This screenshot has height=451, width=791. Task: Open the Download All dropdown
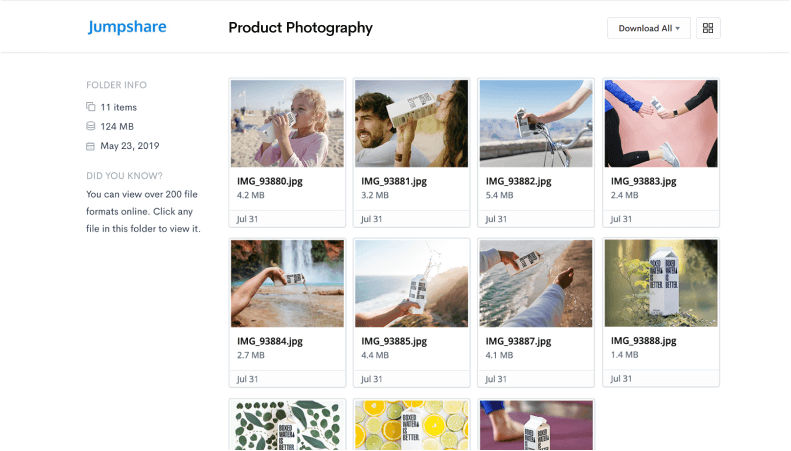(648, 28)
